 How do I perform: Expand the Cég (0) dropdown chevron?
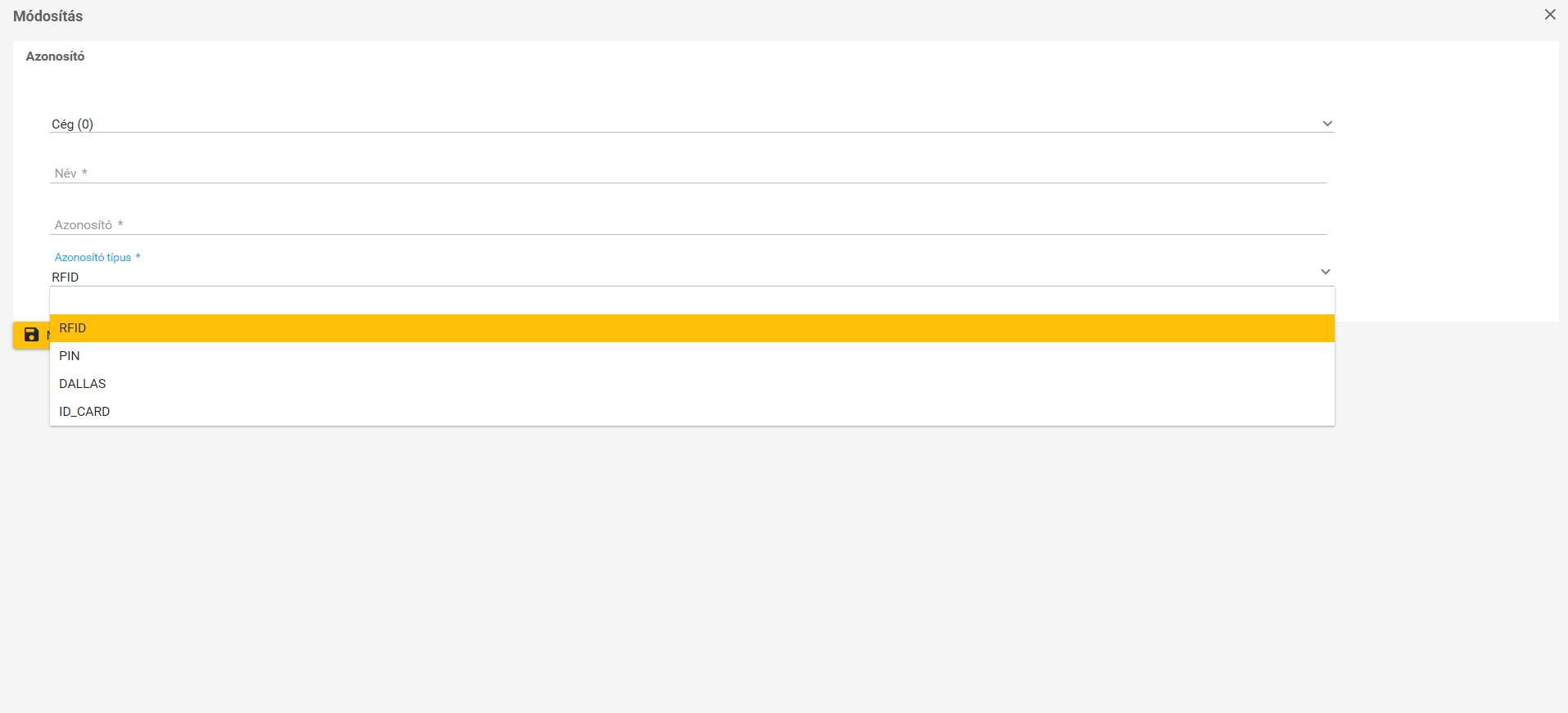[x=1327, y=124]
